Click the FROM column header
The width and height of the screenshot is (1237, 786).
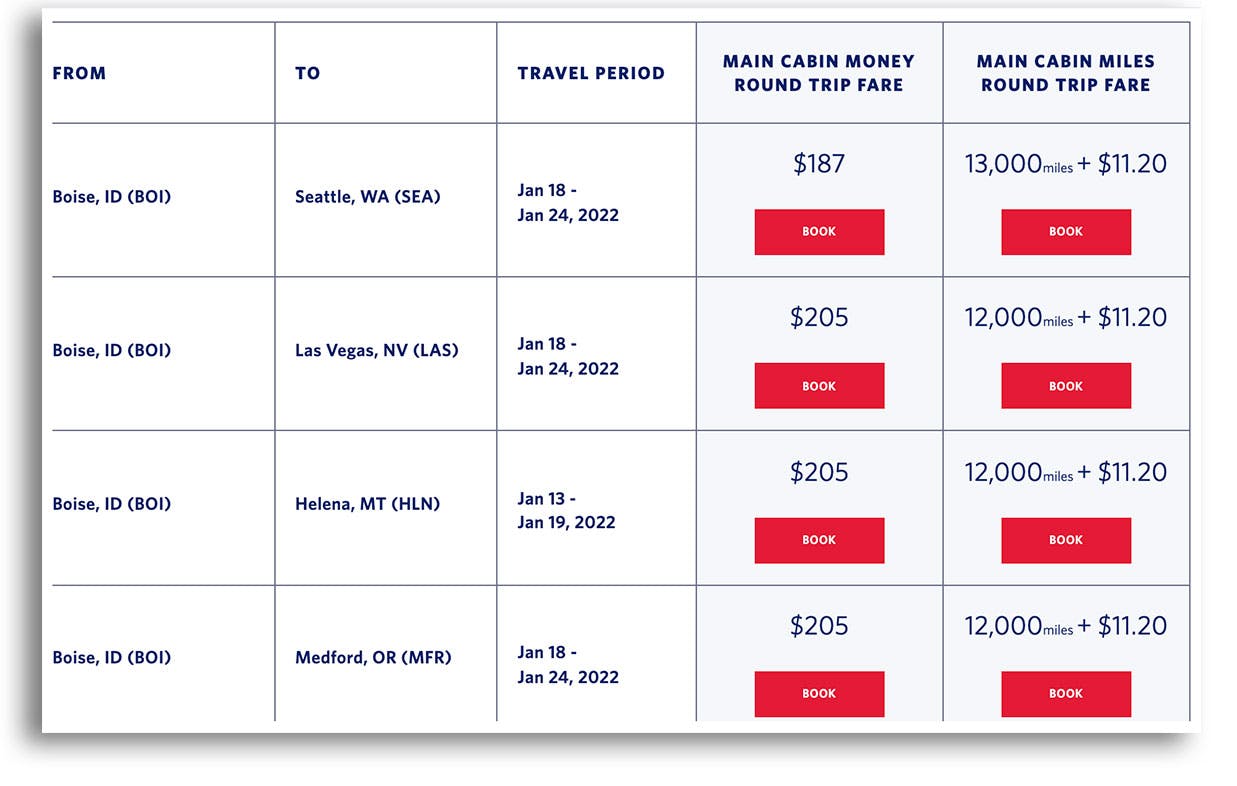(x=79, y=73)
